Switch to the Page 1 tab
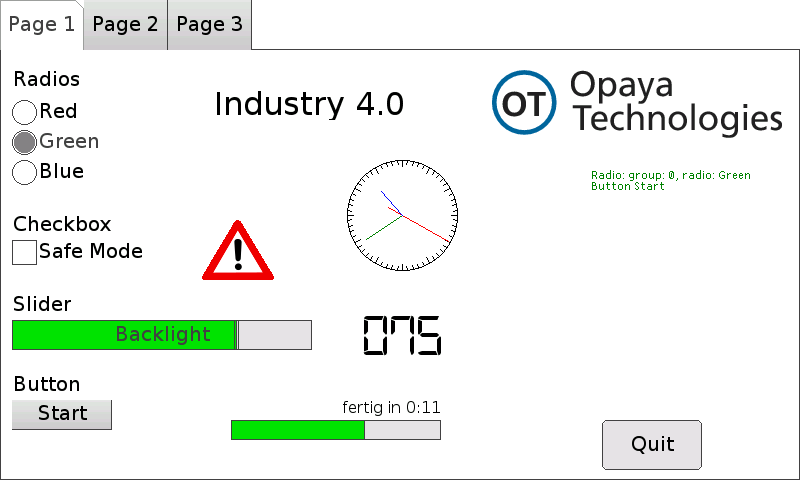 pos(42,24)
